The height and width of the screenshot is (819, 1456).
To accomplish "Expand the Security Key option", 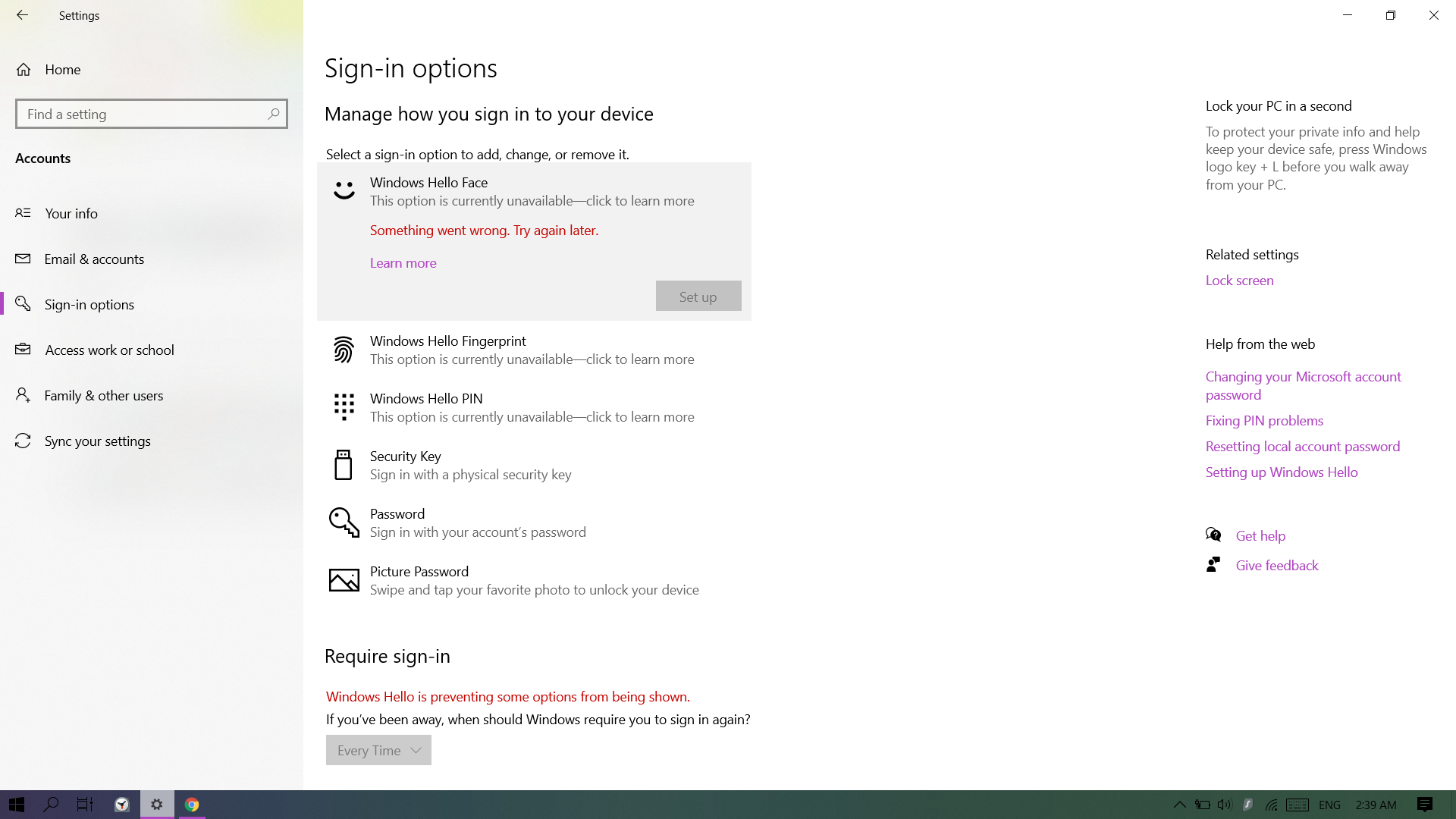I will [534, 465].
